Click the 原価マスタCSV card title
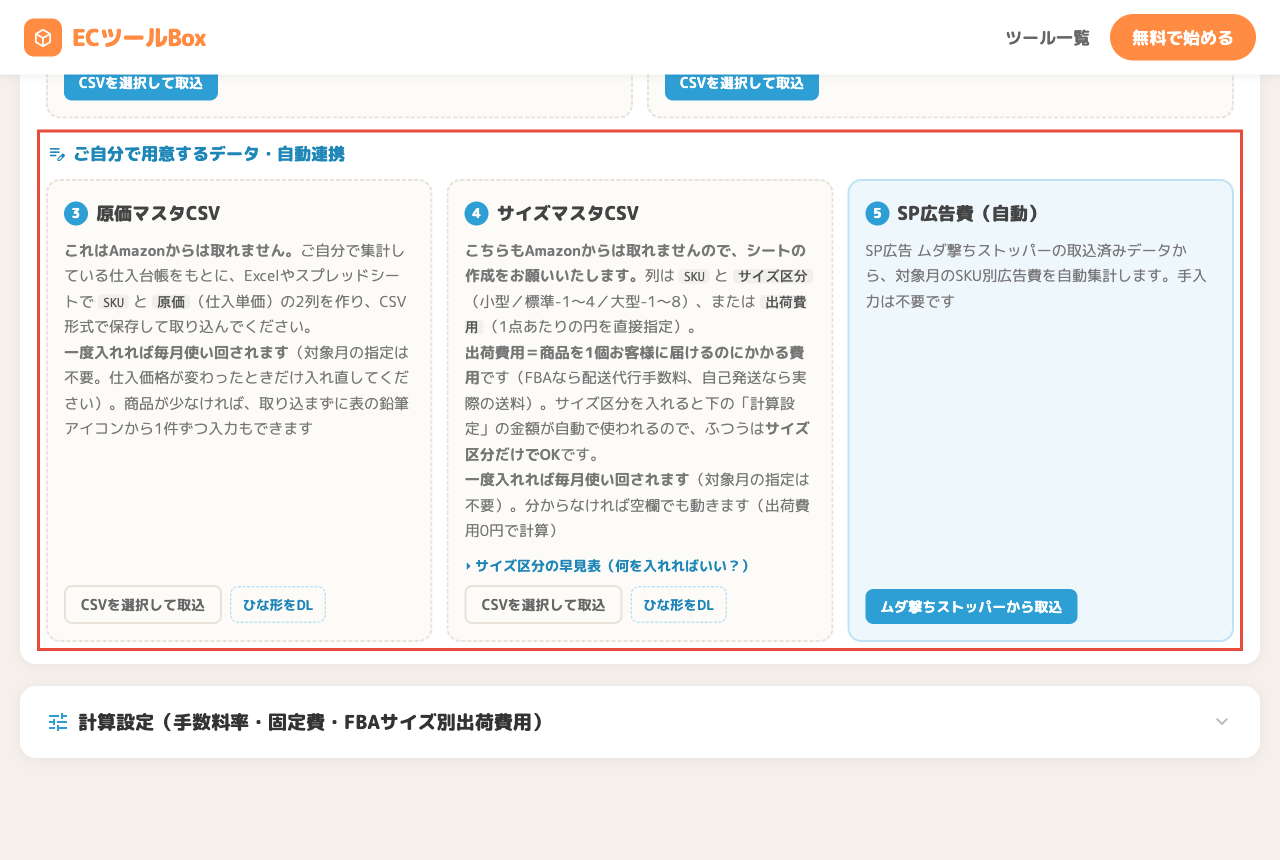 click(158, 213)
